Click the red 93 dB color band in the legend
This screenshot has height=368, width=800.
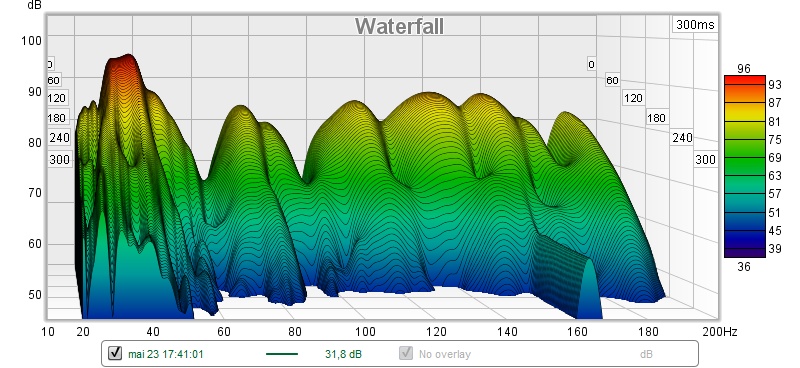[745, 80]
